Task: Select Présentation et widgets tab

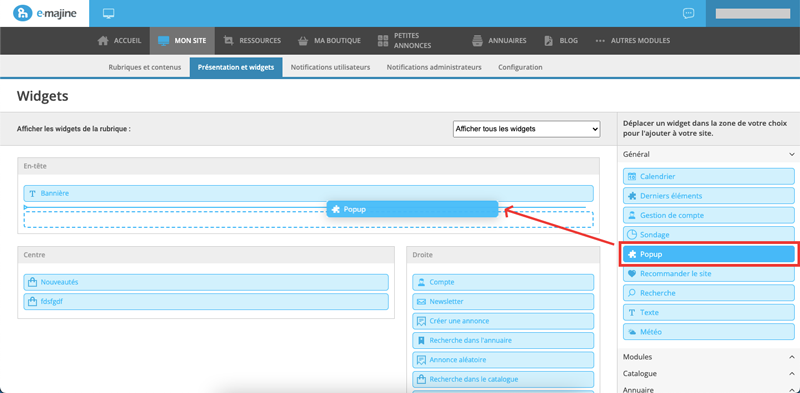Action: pyautogui.click(x=236, y=67)
